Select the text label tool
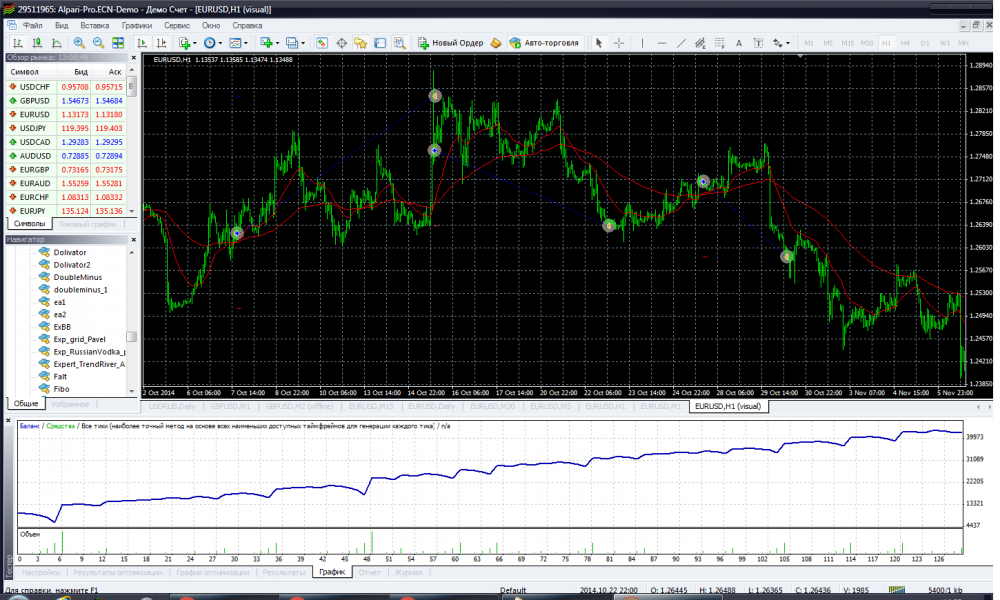The image size is (1000, 600). point(758,43)
